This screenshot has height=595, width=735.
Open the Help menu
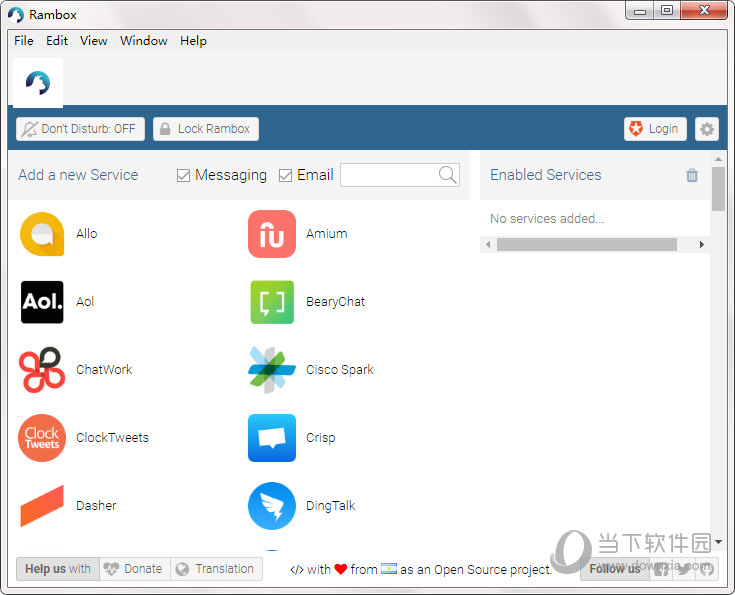(x=193, y=41)
